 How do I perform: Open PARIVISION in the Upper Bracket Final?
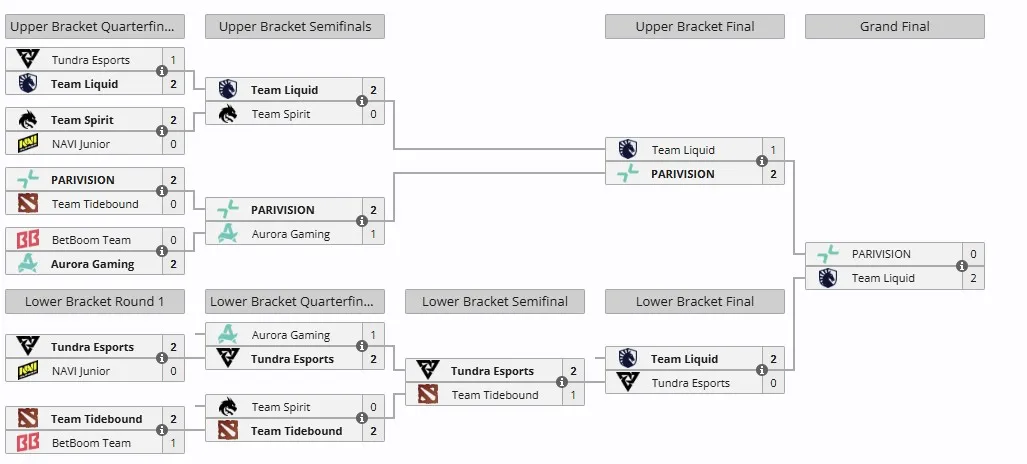pos(682,174)
